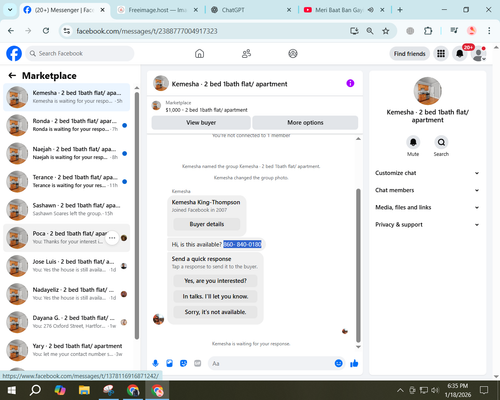Open a new browser tab

click(x=400, y=10)
